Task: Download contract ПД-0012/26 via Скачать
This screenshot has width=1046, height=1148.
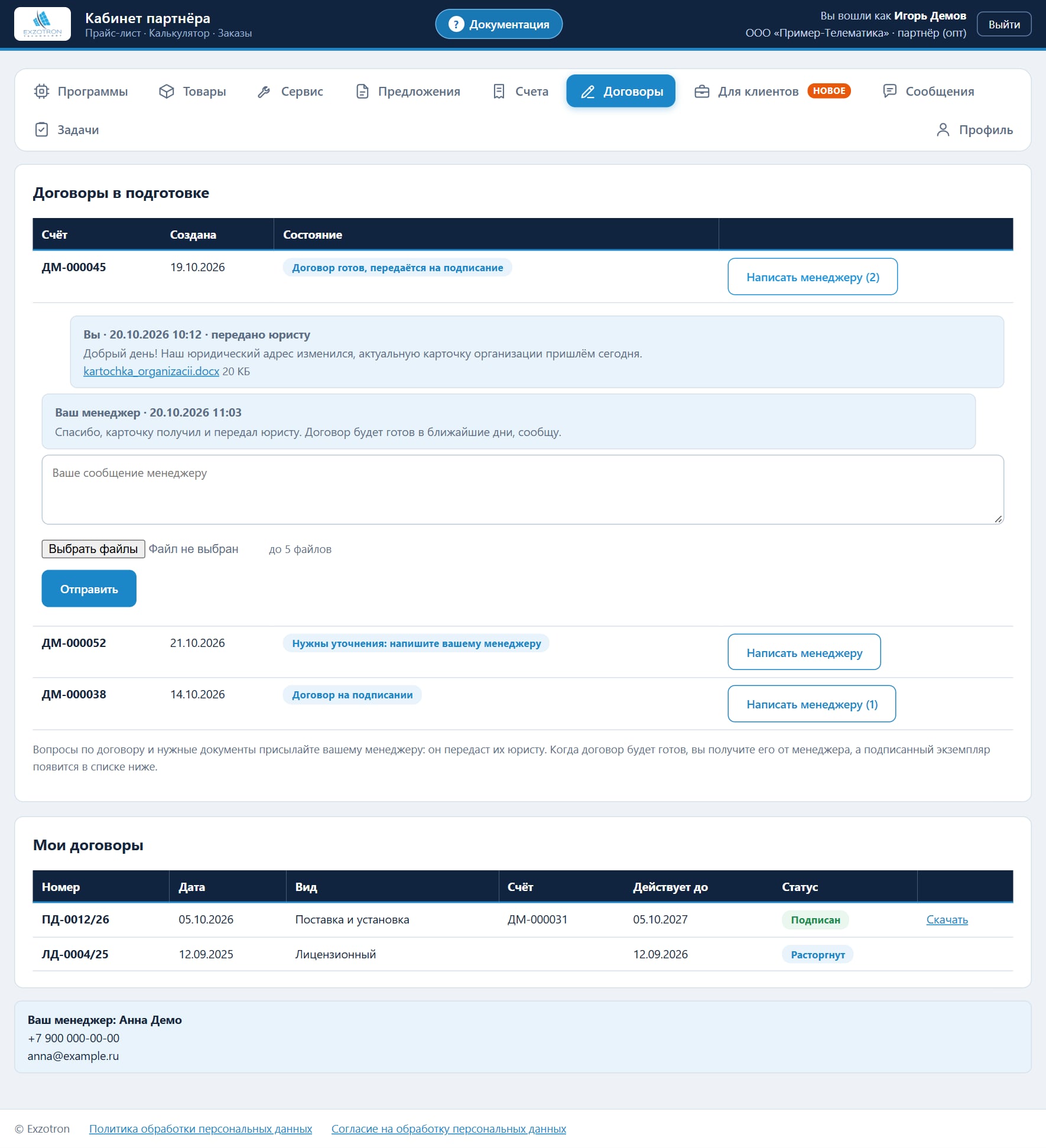Action: coord(947,919)
